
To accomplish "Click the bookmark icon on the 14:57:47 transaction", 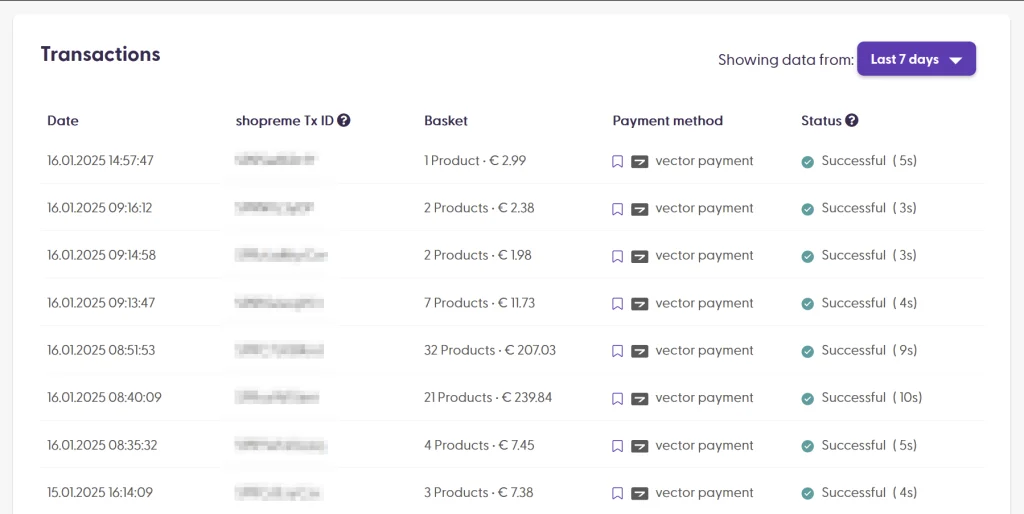I will (617, 161).
